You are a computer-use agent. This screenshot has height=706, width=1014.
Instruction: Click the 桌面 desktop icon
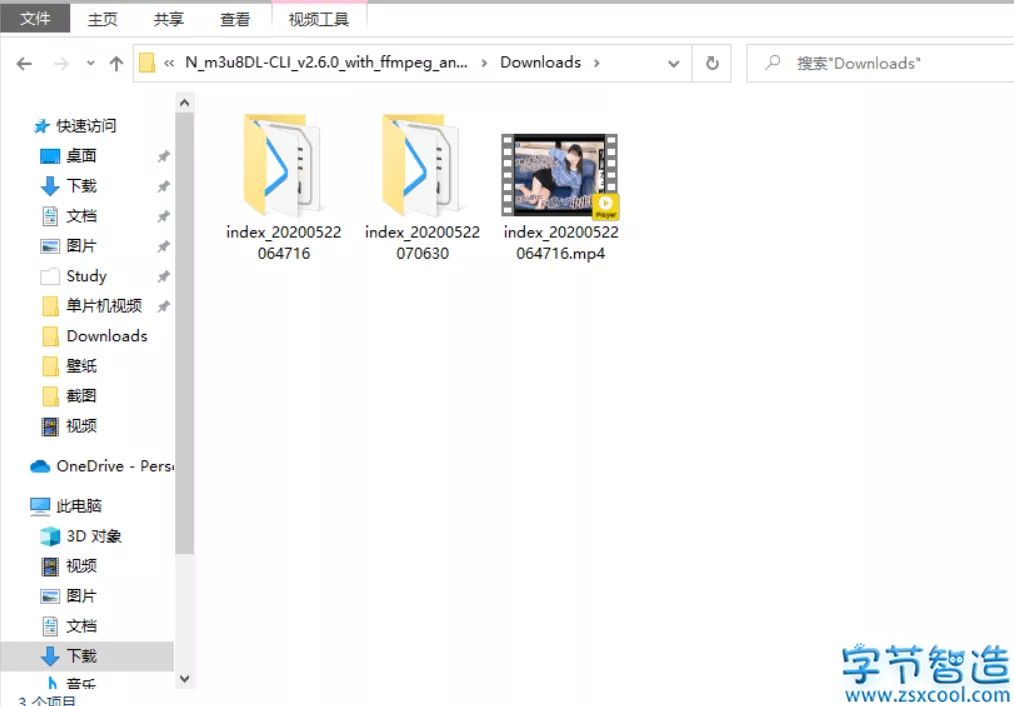coord(50,156)
